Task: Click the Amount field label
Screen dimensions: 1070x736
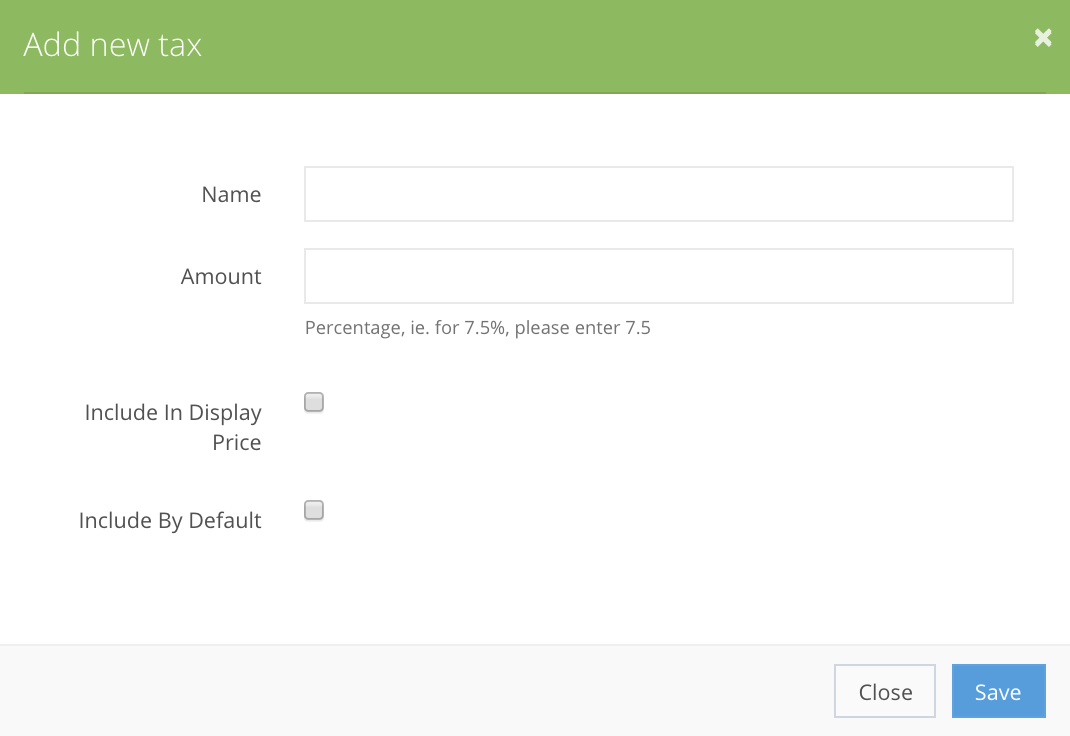Action: [221, 276]
